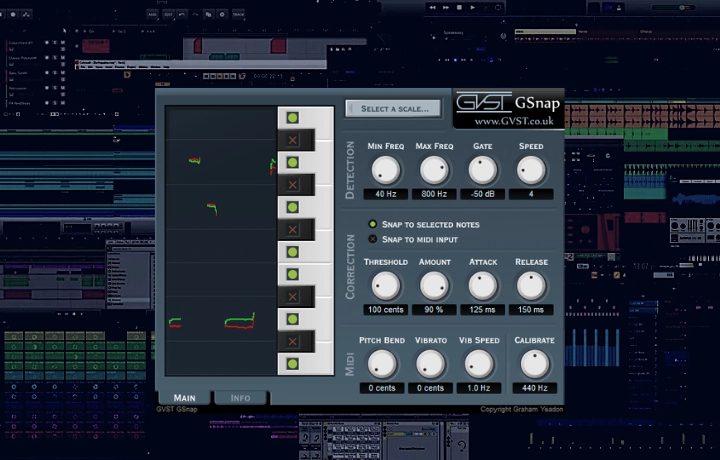Click the 150 ms release value
Screen dimensions: 720x460
(x=531, y=310)
